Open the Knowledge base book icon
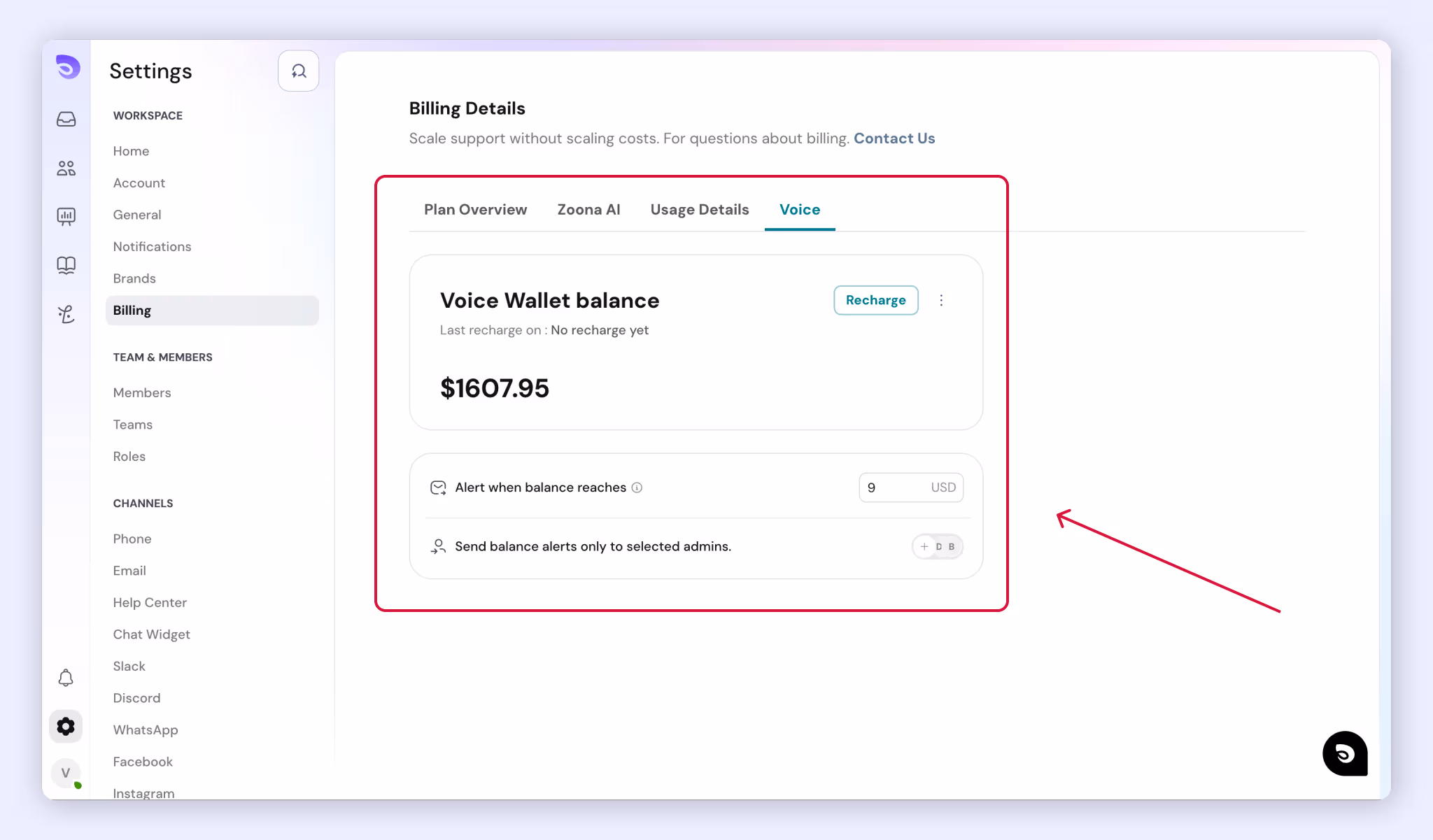 click(x=66, y=265)
